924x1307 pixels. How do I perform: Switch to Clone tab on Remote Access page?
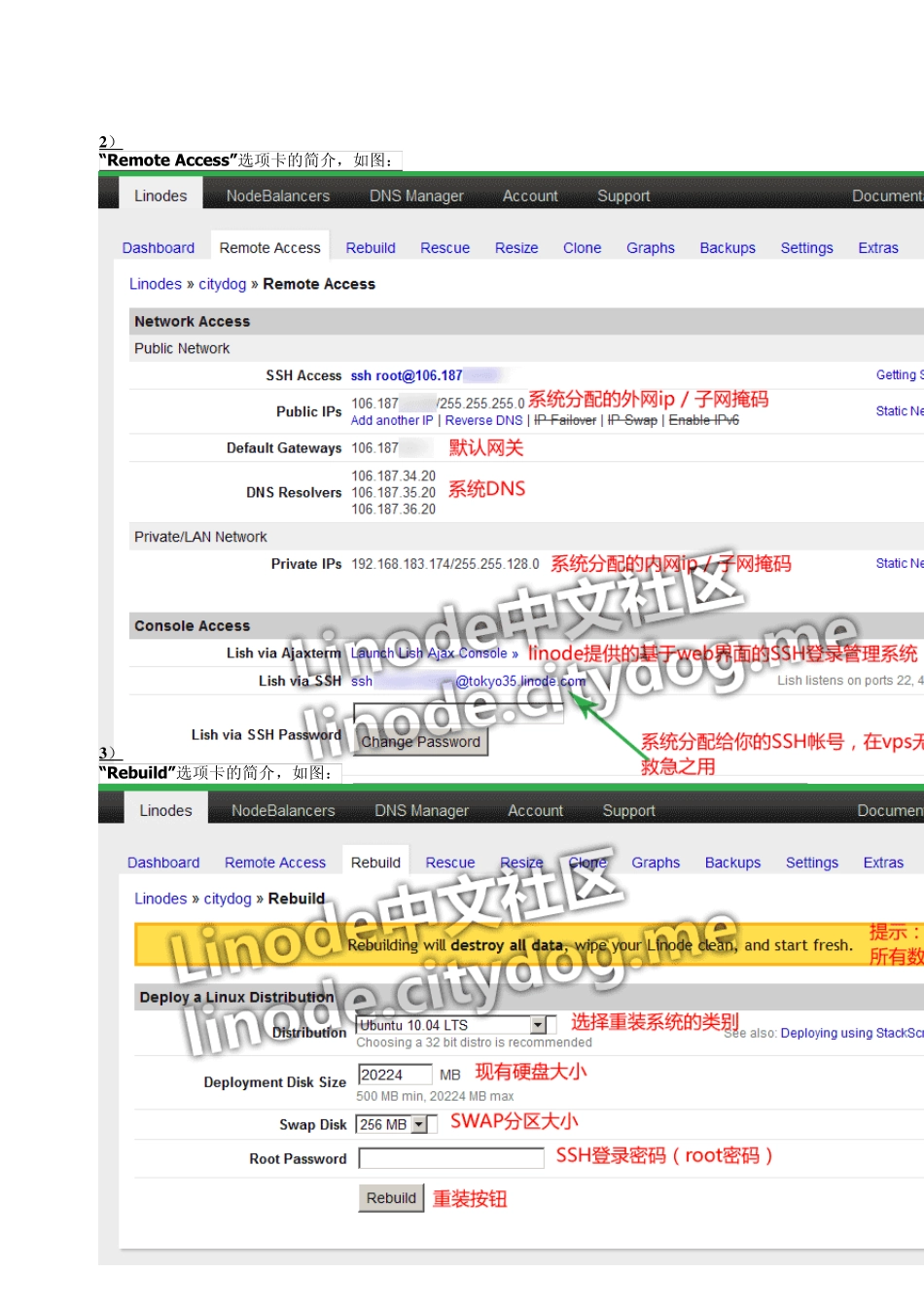(582, 248)
